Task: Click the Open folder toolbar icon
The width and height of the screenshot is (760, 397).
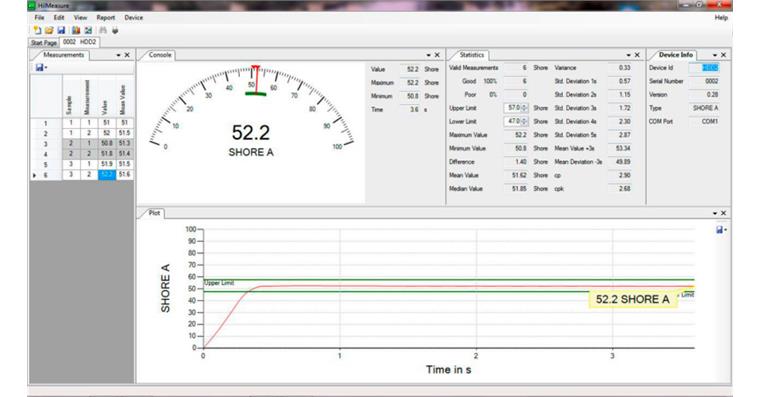Action: coord(49,31)
